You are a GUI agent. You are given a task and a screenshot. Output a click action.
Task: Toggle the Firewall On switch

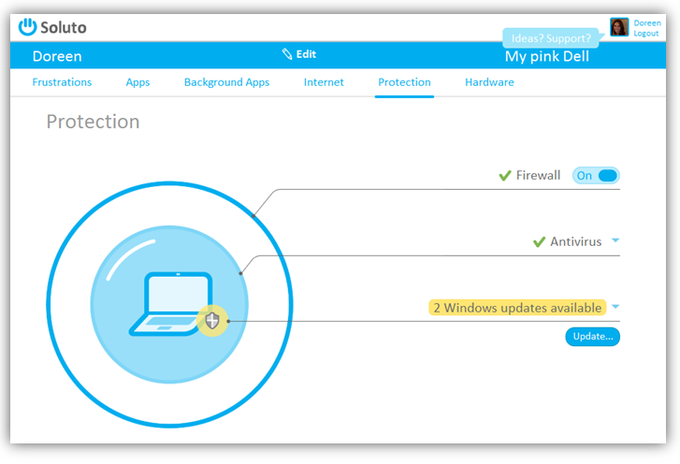click(596, 176)
